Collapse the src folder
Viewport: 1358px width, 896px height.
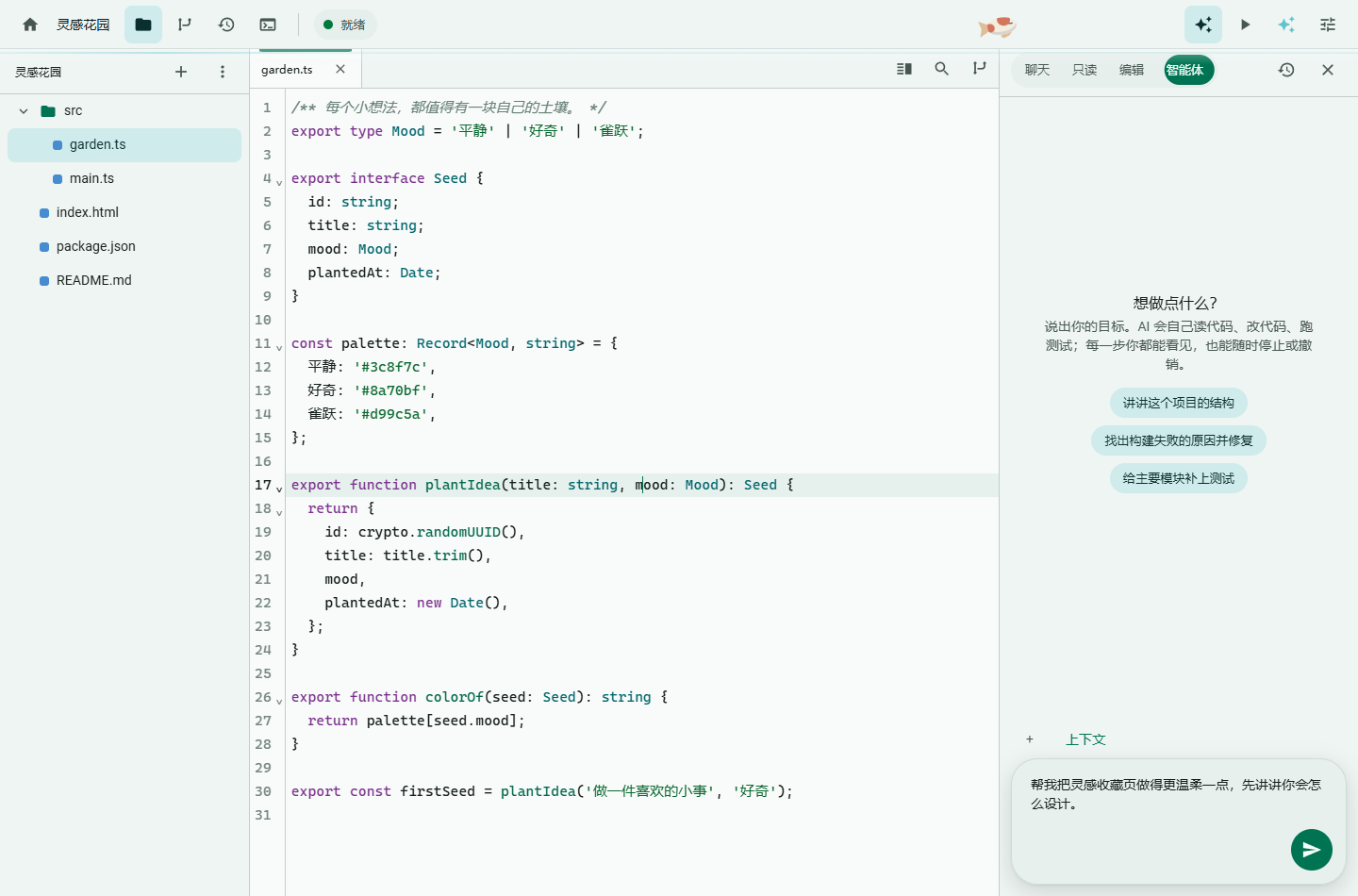point(24,111)
